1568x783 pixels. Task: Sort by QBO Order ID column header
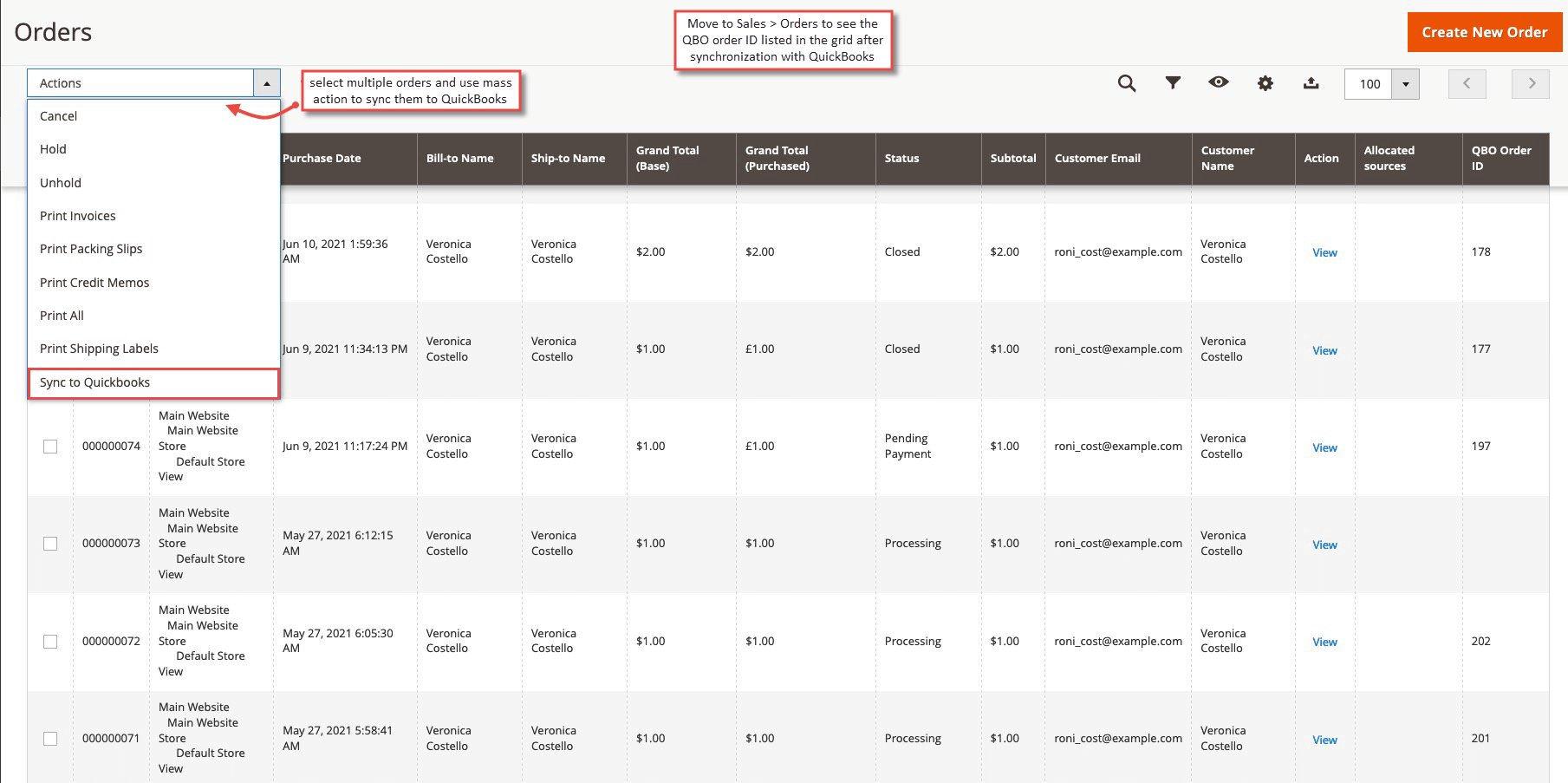(x=1506, y=159)
